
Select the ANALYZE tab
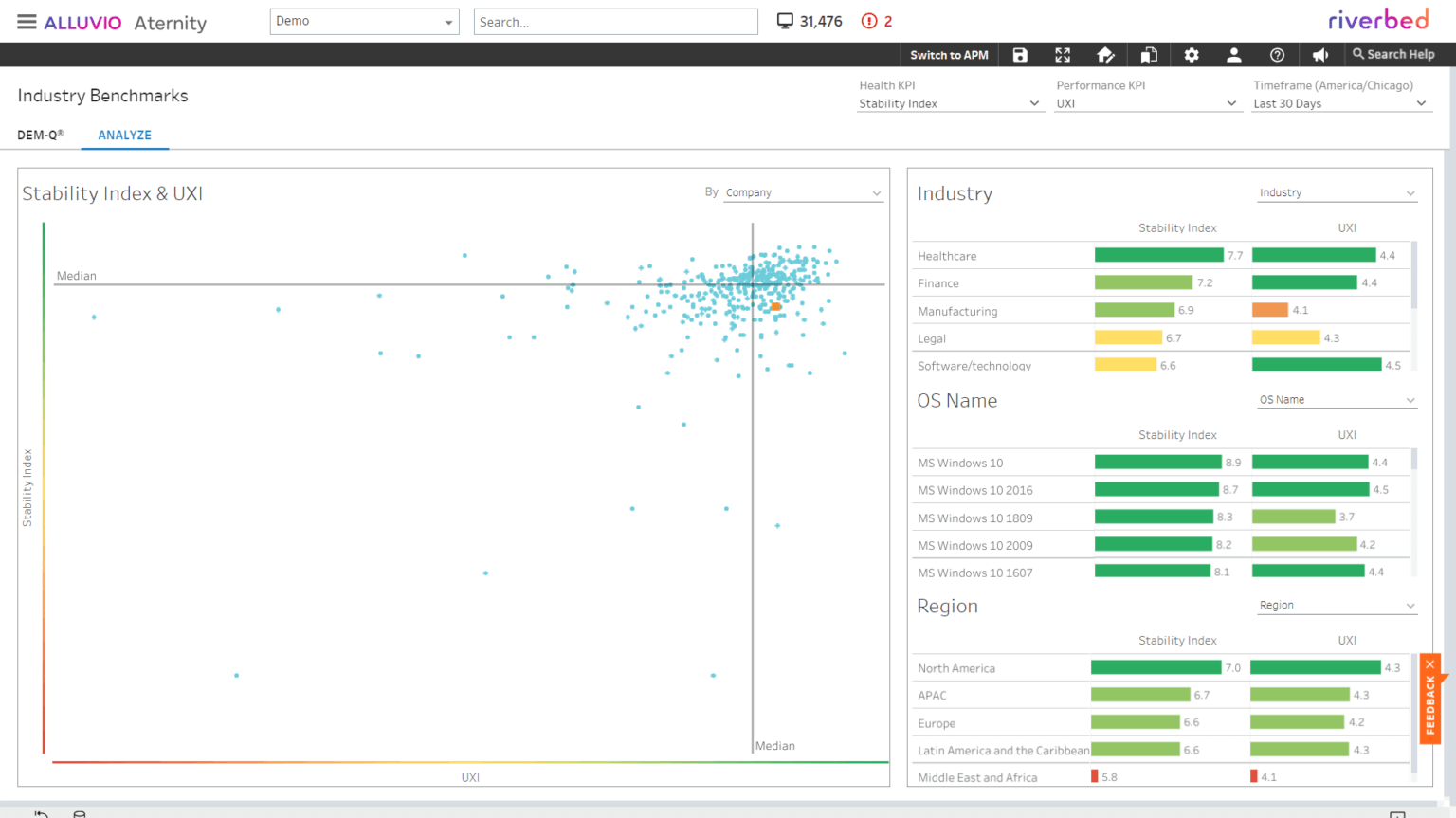[124, 135]
